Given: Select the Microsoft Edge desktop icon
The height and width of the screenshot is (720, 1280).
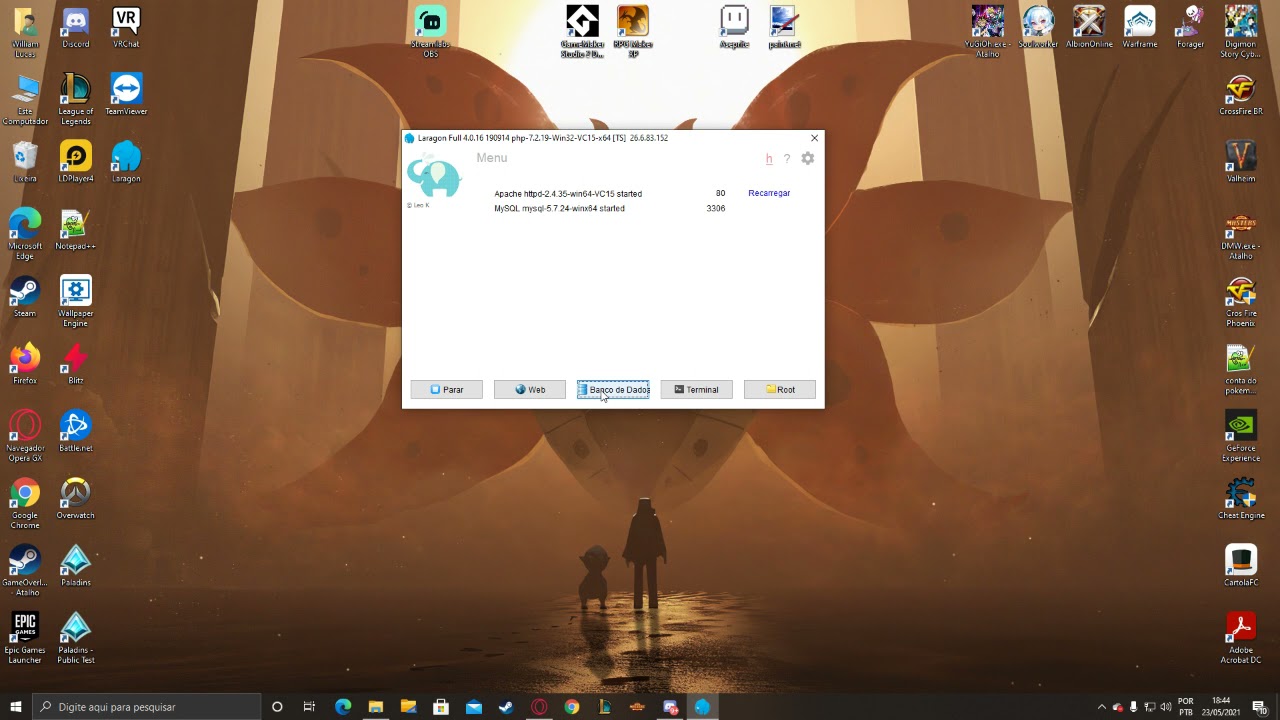Looking at the screenshot, I should [x=25, y=234].
